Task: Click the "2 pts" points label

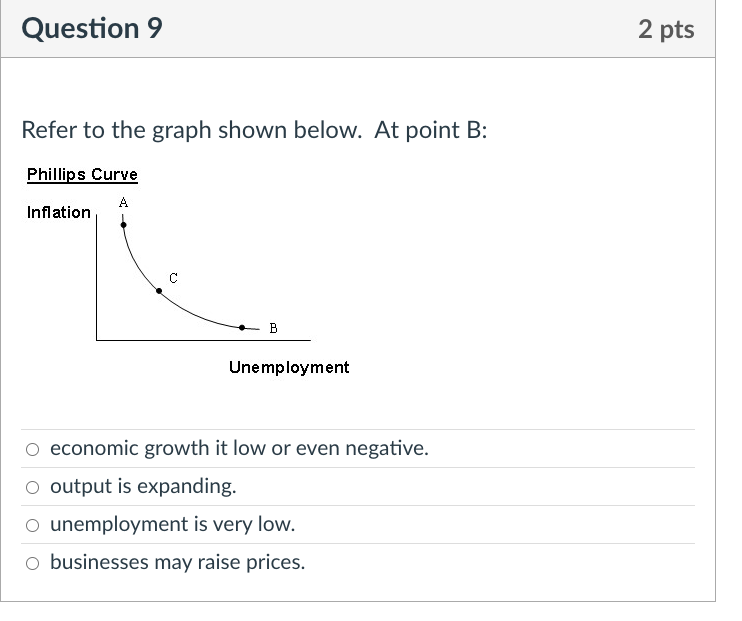Action: (x=665, y=29)
